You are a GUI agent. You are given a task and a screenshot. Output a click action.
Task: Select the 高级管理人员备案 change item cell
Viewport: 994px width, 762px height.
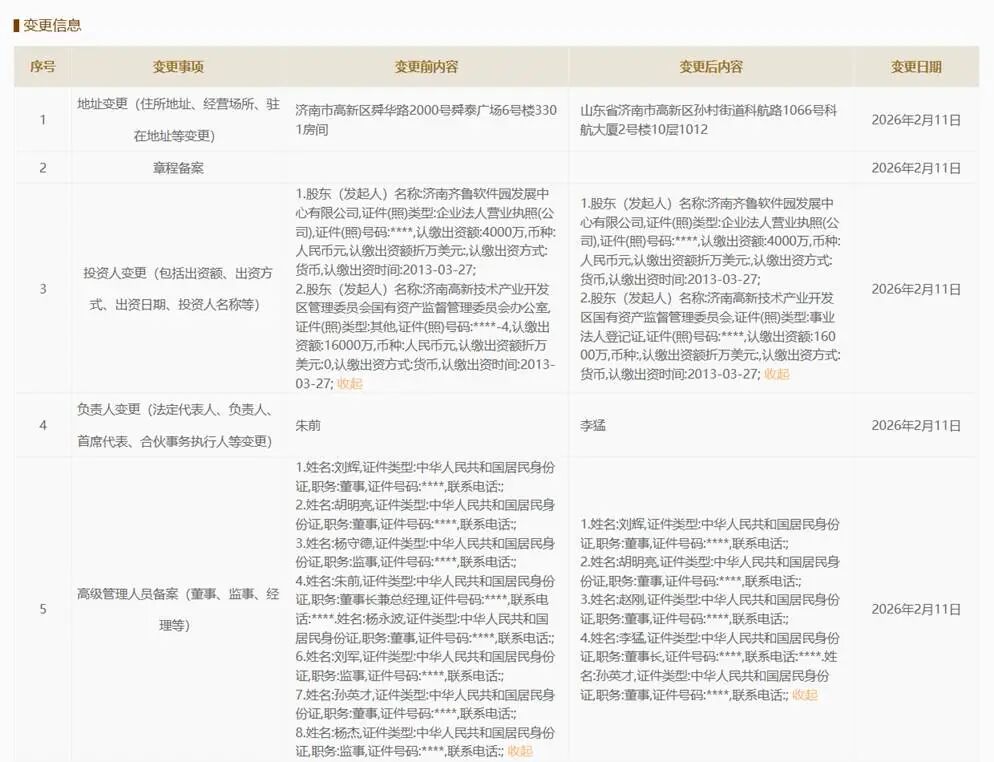(x=178, y=609)
